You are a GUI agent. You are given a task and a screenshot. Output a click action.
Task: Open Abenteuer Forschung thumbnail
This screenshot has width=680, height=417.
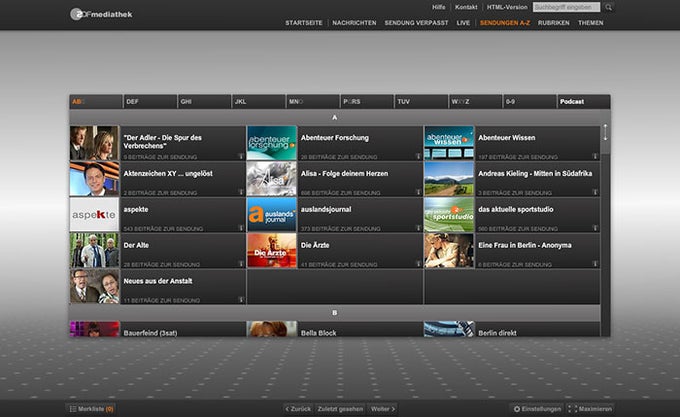click(x=272, y=143)
